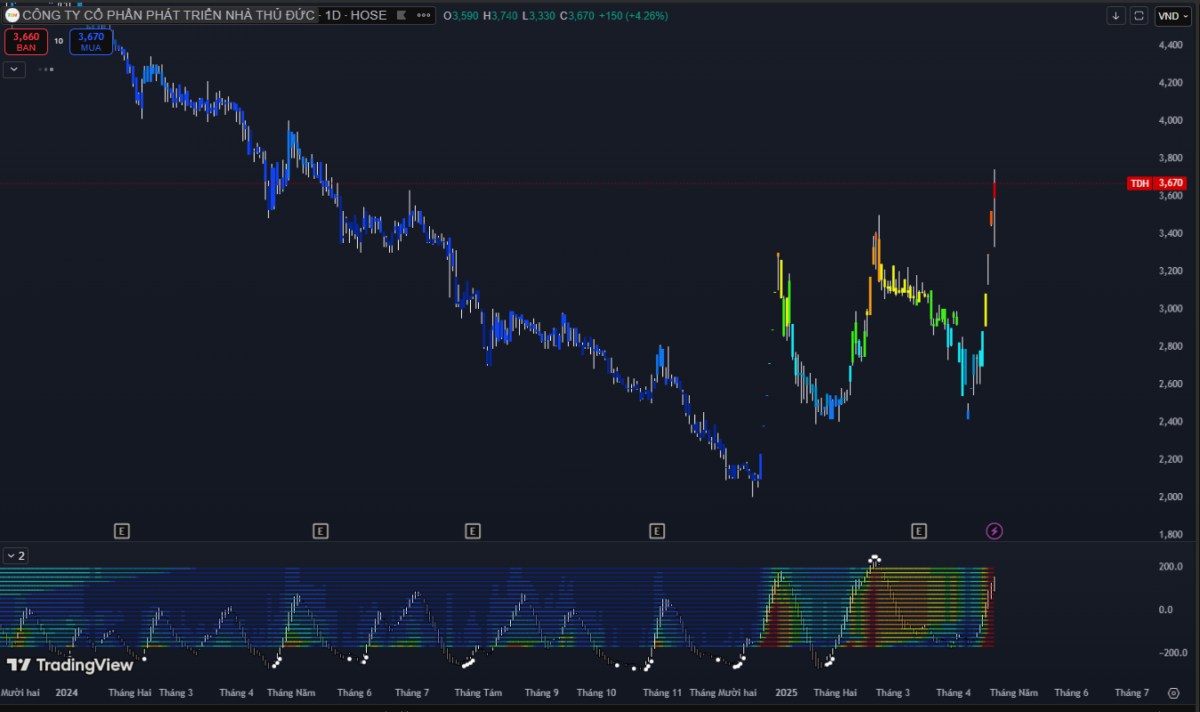Click the company name CÔNG TY CỔ PHẦN PHÁT TRIỂN NHÀ THỦ ĐỨC
This screenshot has width=1200, height=712.
168,16
